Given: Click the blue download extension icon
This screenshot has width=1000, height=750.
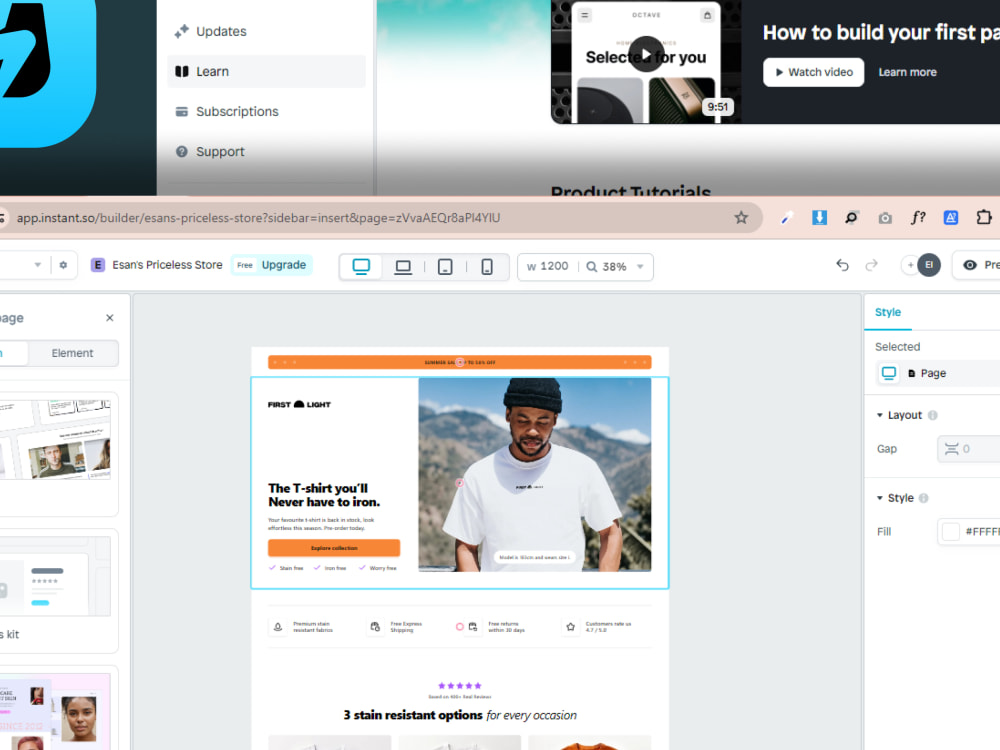Looking at the screenshot, I should [819, 218].
